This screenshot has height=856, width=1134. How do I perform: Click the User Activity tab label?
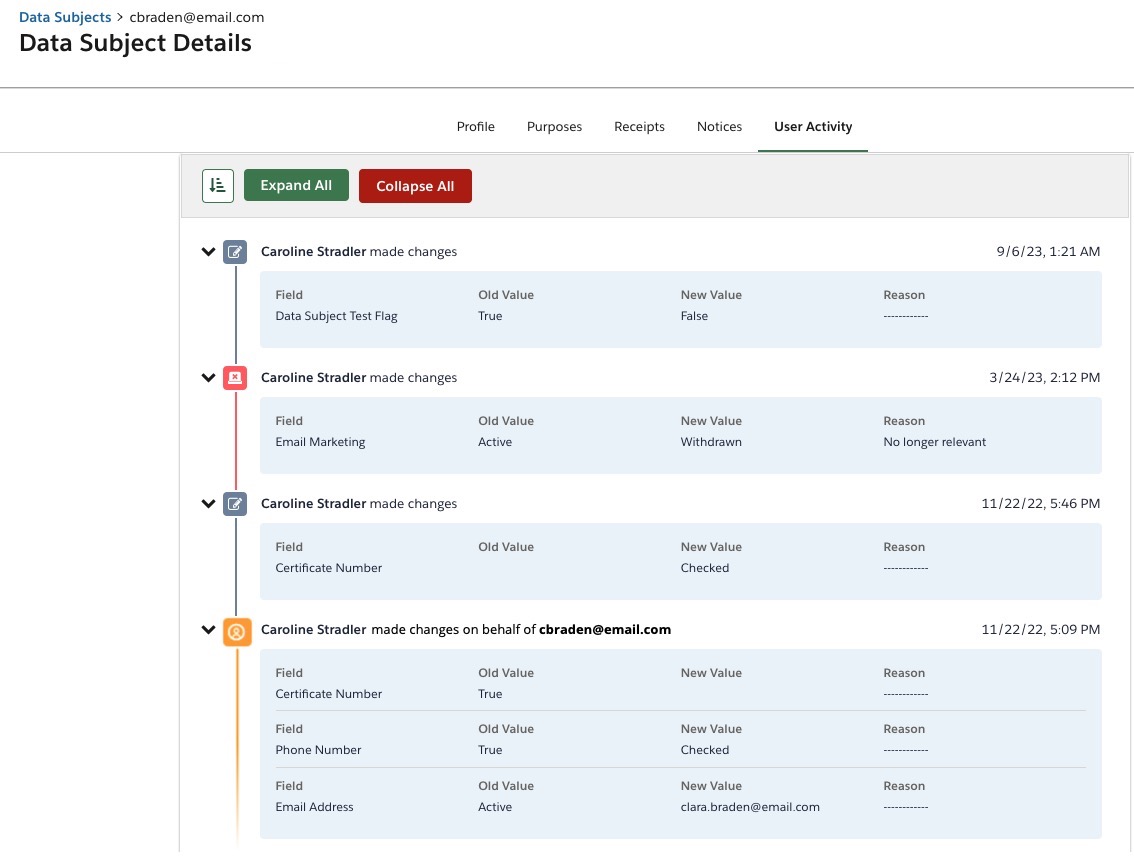click(812, 126)
